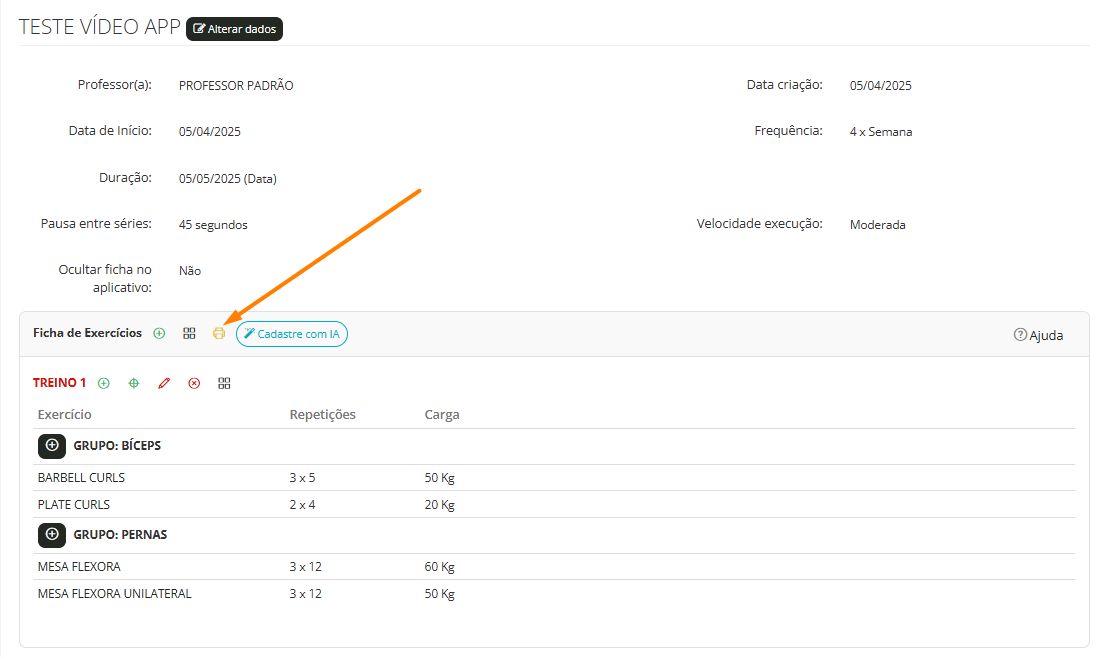Click the grid icon beside TREINO 1
The image size is (1099, 657).
tap(224, 383)
